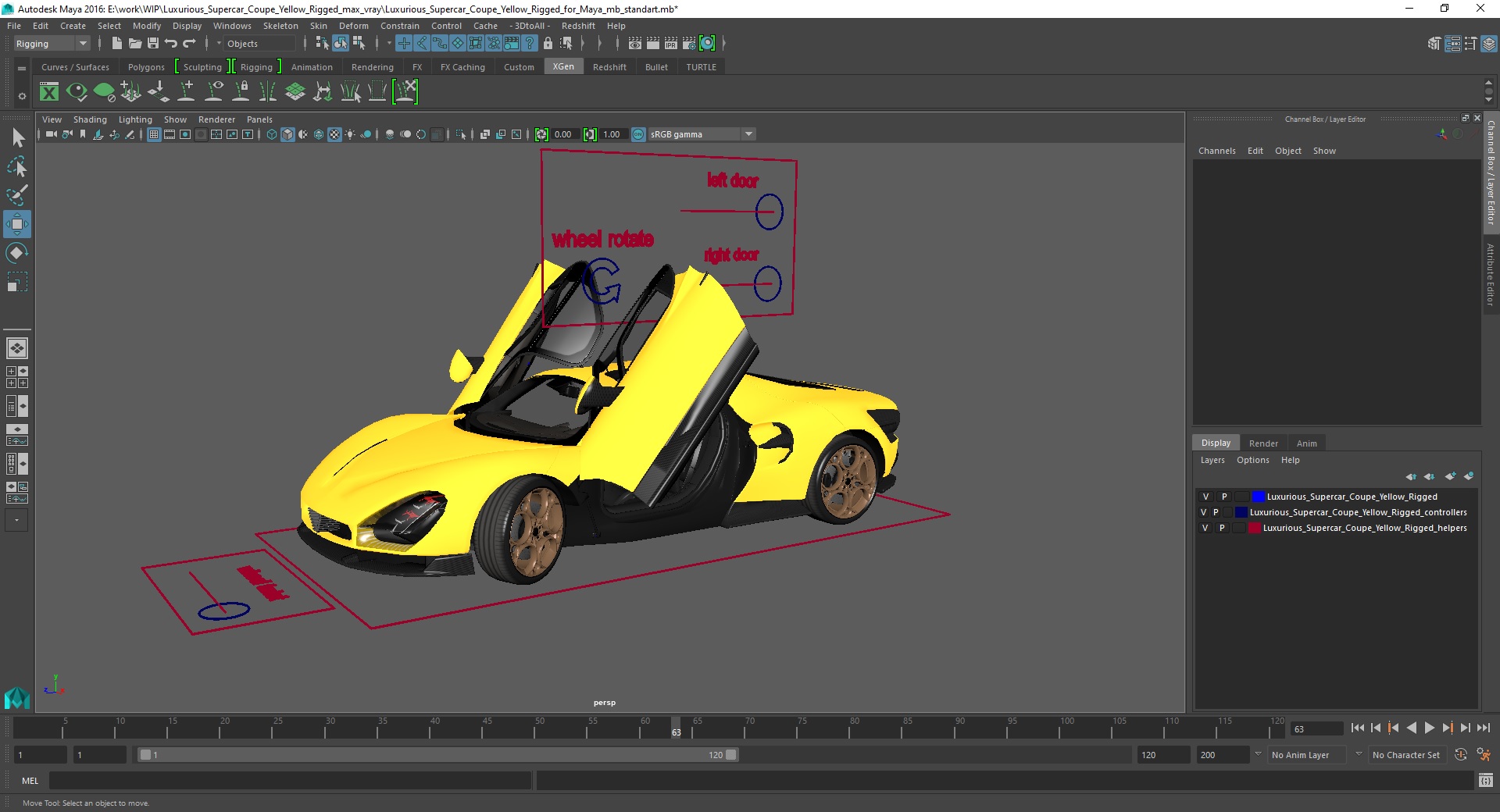Click the XGen clear preview shelf icon
Image resolution: width=1500 pixels, height=812 pixels.
pos(104,92)
